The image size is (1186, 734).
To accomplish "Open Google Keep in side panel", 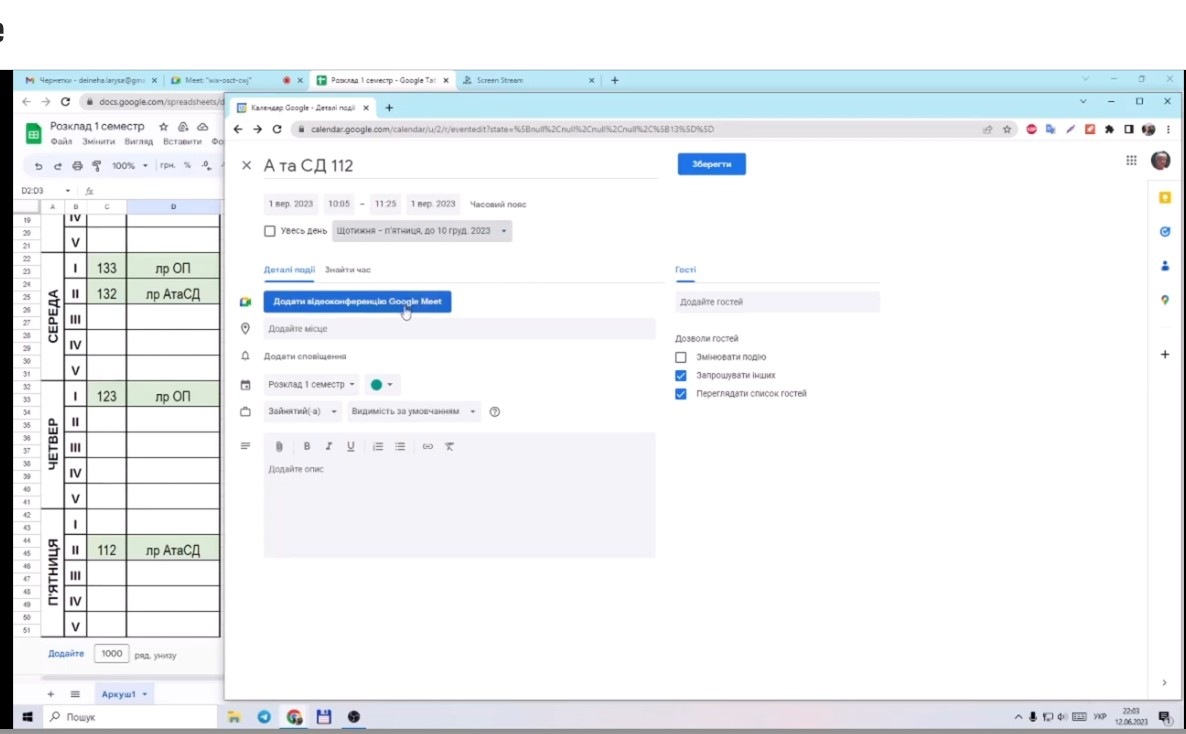I will pyautogui.click(x=1164, y=198).
